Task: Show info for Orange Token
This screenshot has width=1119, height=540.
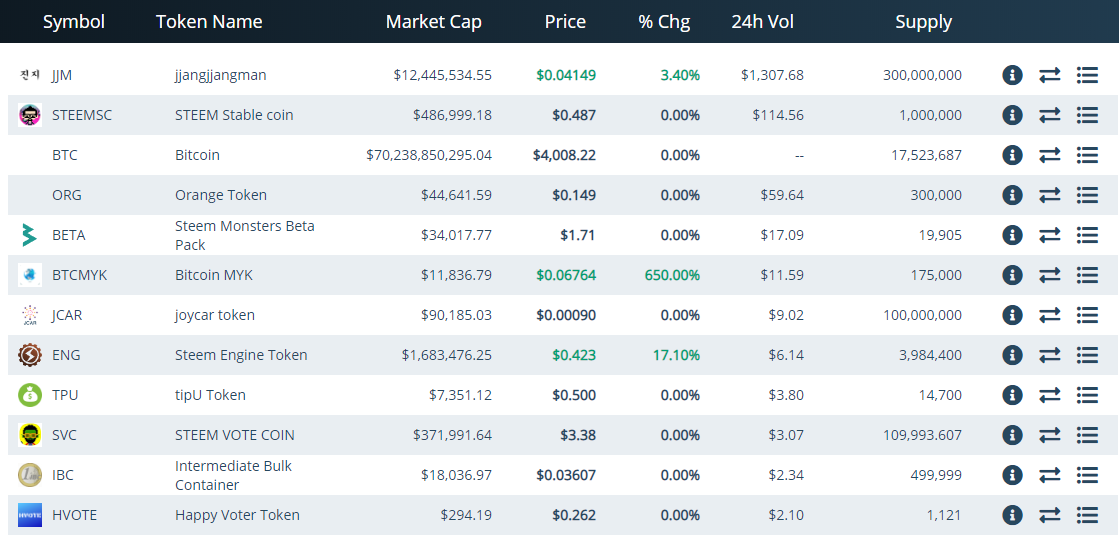Action: click(x=1012, y=195)
